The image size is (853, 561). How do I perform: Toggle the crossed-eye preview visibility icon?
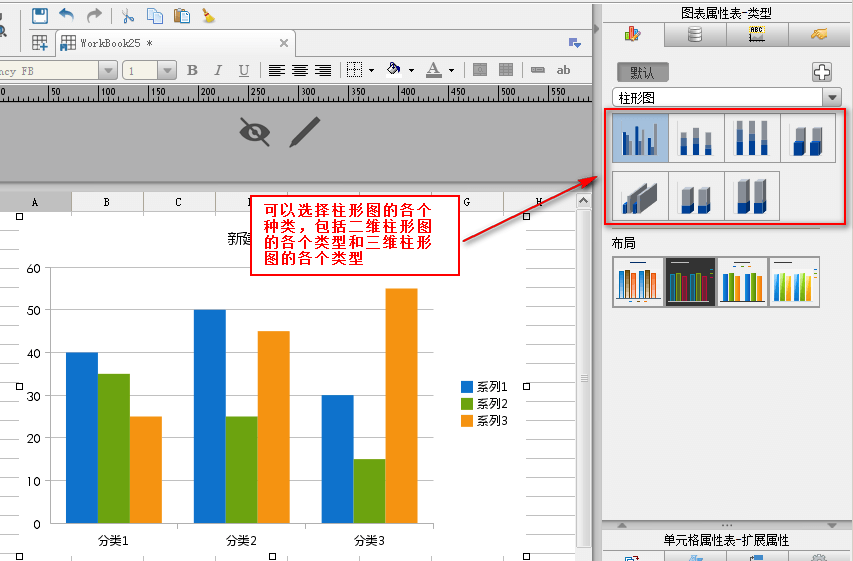pyautogui.click(x=255, y=132)
